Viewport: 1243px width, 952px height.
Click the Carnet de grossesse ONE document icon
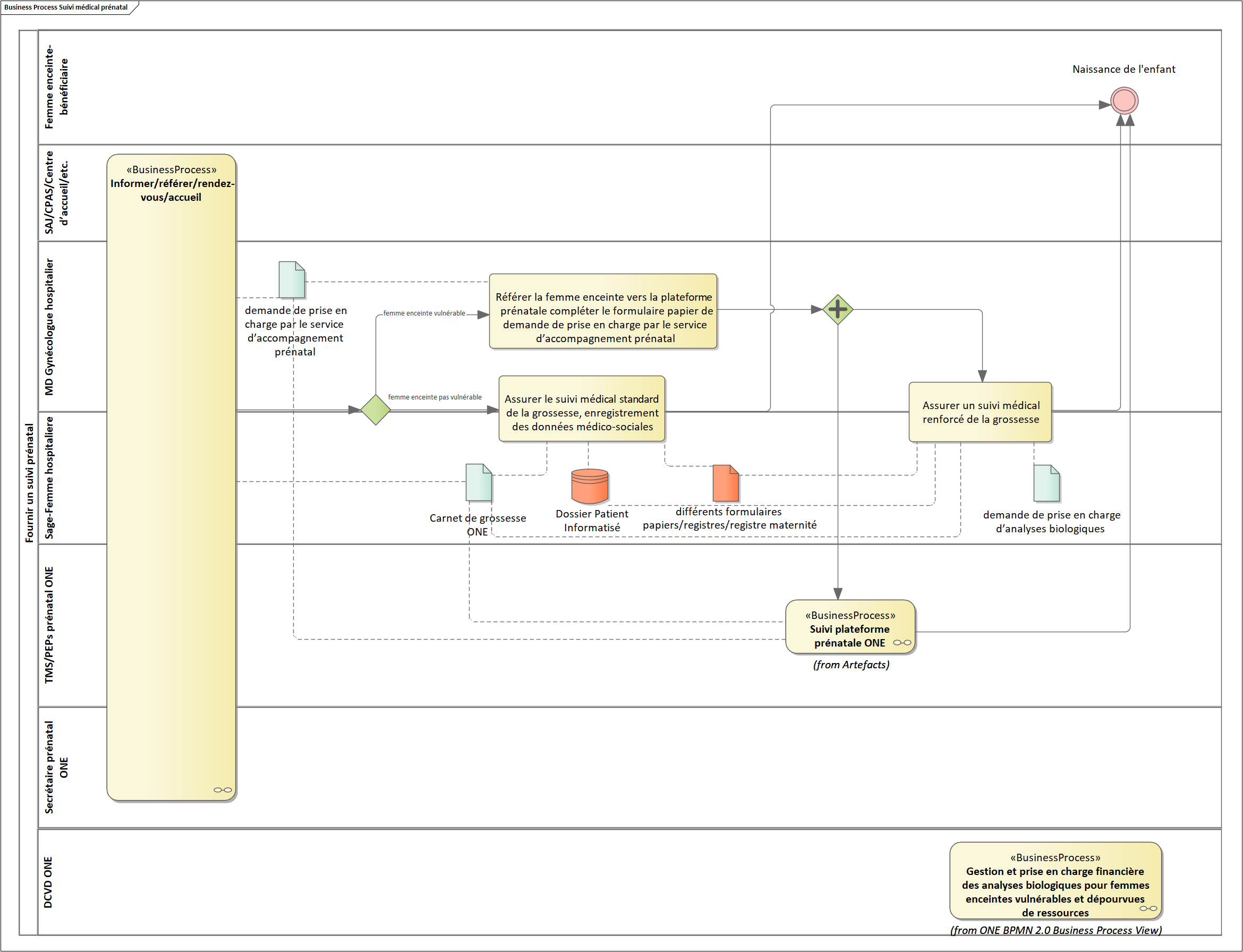[478, 482]
